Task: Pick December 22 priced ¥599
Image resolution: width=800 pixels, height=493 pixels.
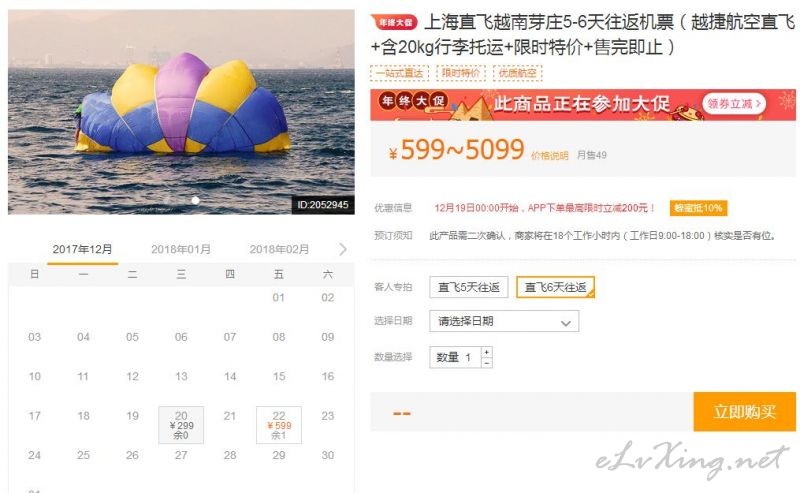Action: 279,425
